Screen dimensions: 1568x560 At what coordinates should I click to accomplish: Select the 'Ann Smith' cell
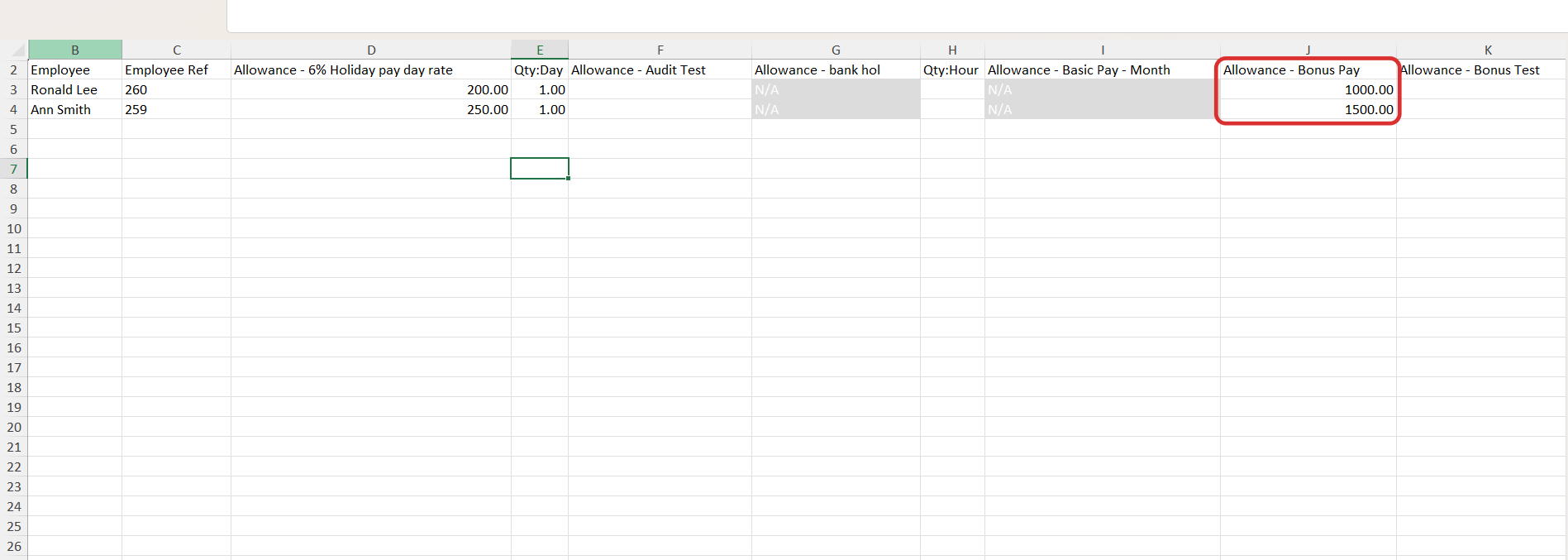(x=75, y=109)
